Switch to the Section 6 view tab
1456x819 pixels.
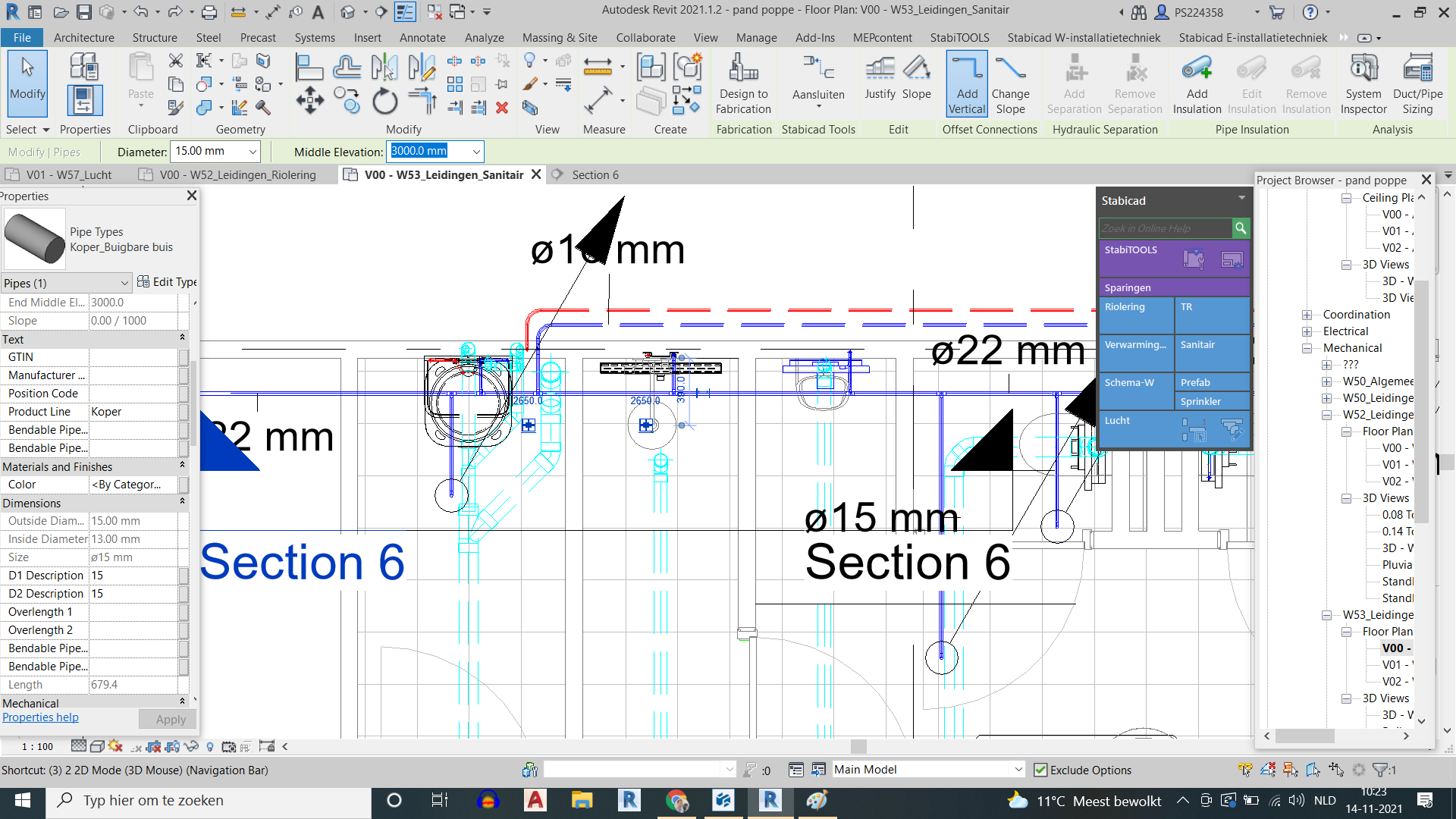[x=595, y=174]
